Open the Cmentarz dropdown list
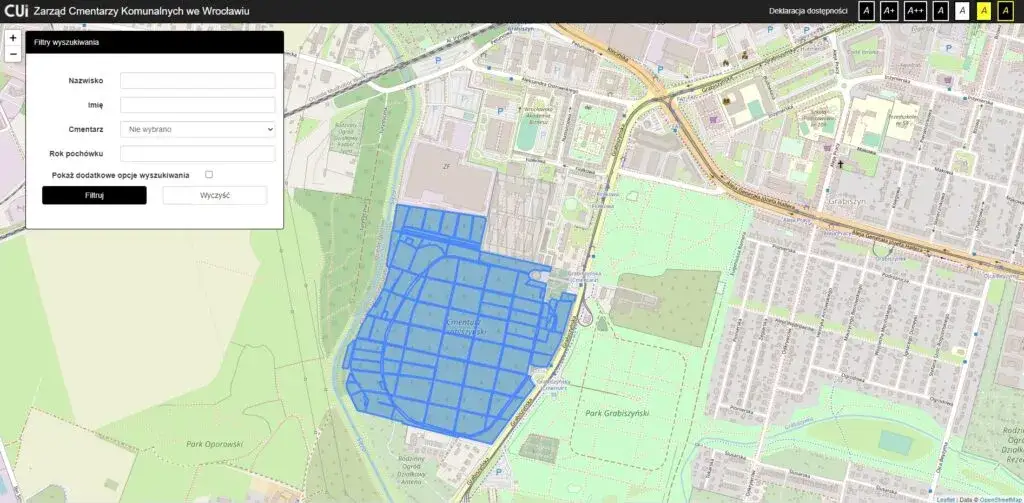Image resolution: width=1024 pixels, height=503 pixels. (197, 129)
